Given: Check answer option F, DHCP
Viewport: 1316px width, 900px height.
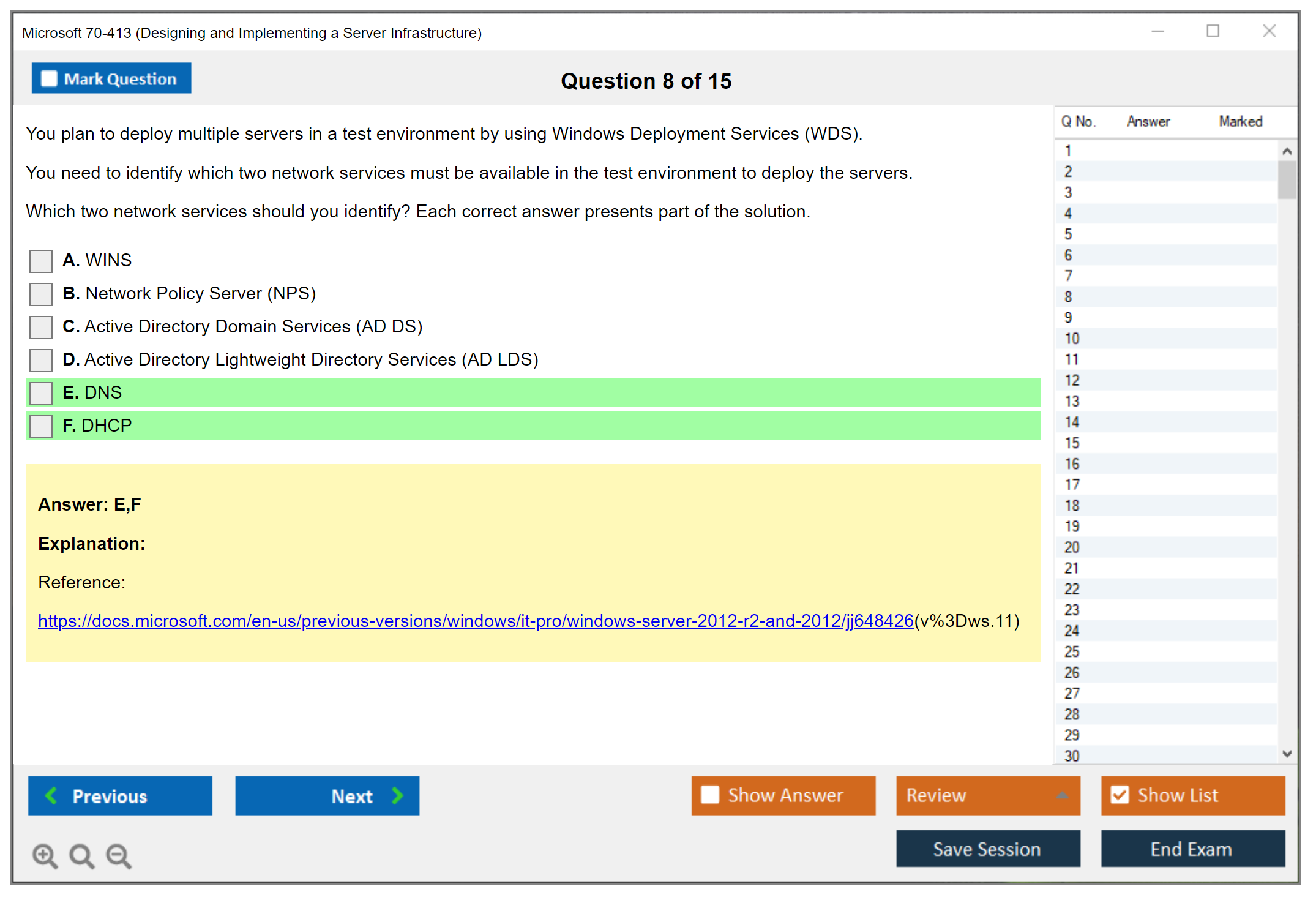Looking at the screenshot, I should (x=40, y=426).
